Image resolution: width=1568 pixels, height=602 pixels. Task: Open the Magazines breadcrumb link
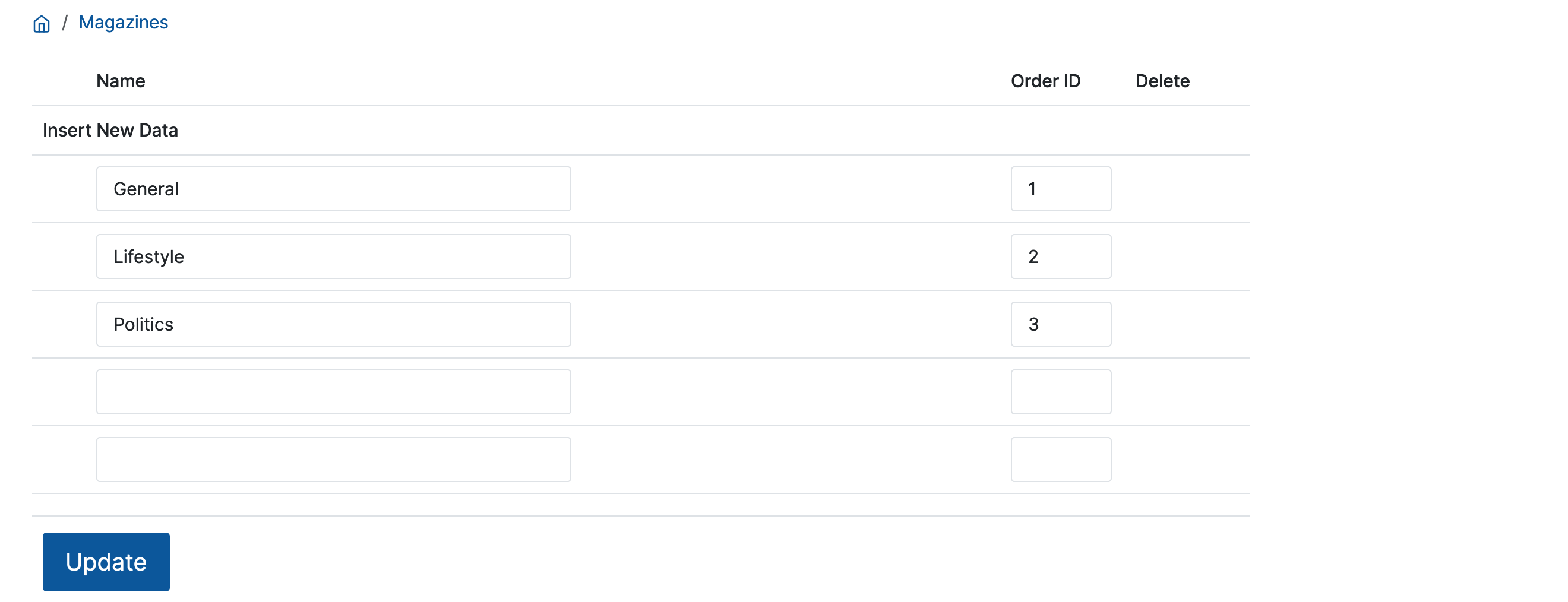click(123, 23)
